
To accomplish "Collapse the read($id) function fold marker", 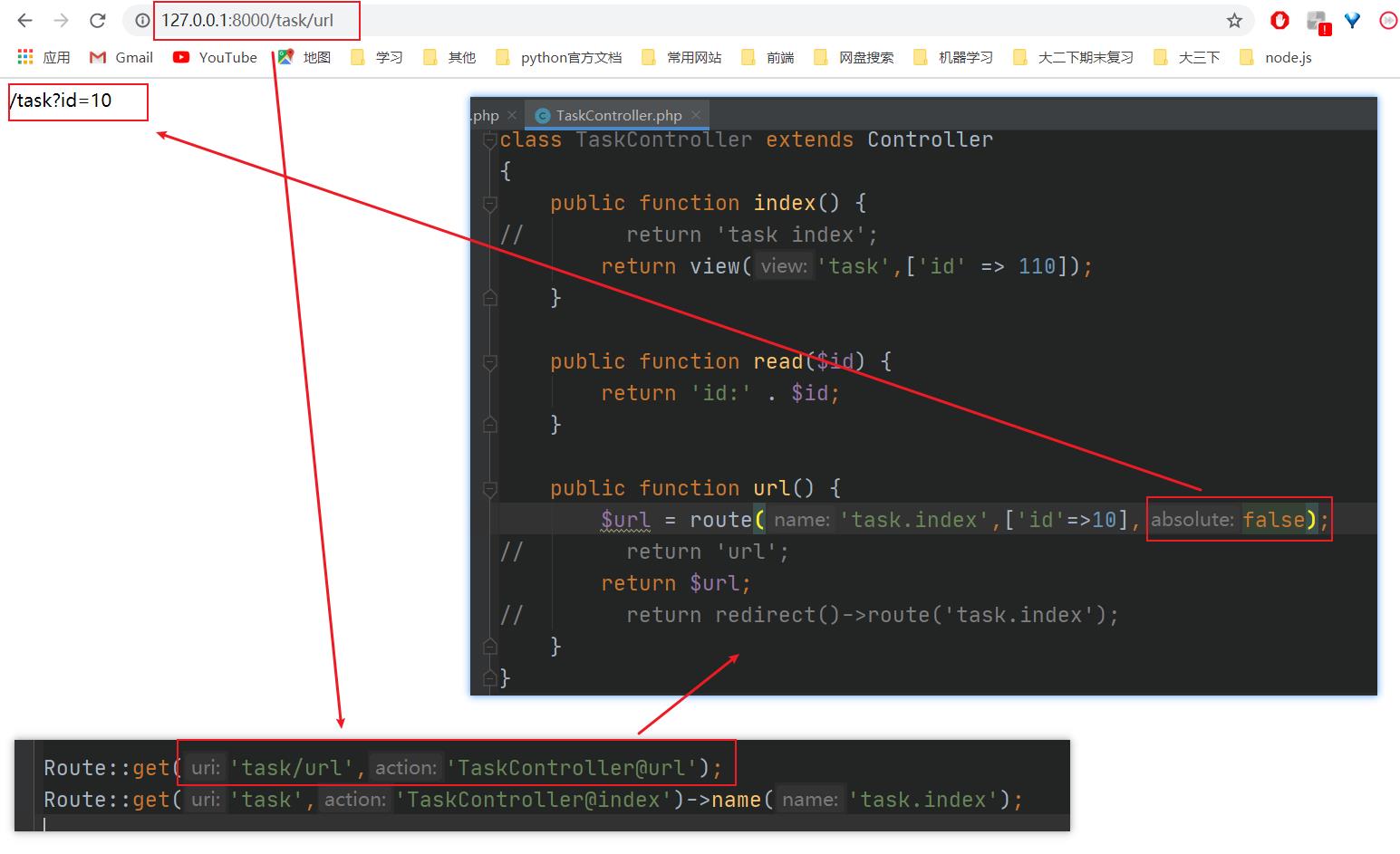I will (490, 362).
